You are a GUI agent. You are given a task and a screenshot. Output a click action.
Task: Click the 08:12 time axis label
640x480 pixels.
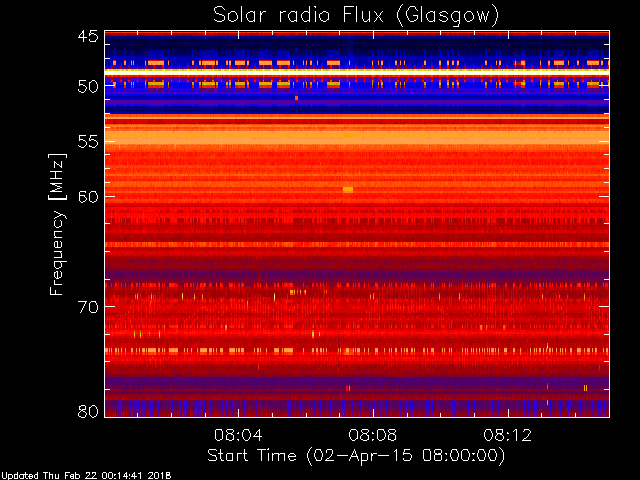tap(508, 435)
